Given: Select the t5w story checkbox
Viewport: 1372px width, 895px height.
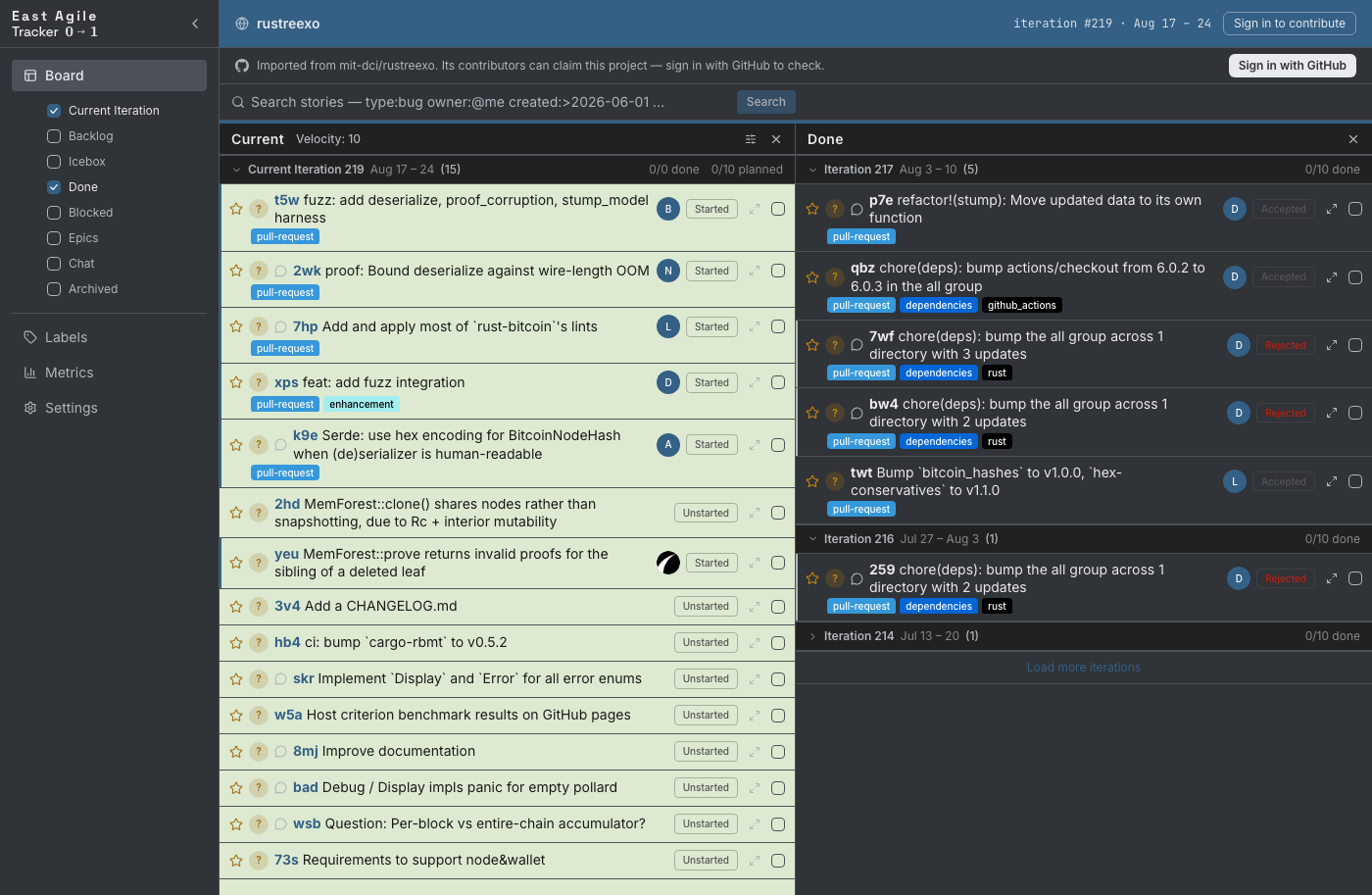Looking at the screenshot, I should click(x=778, y=209).
